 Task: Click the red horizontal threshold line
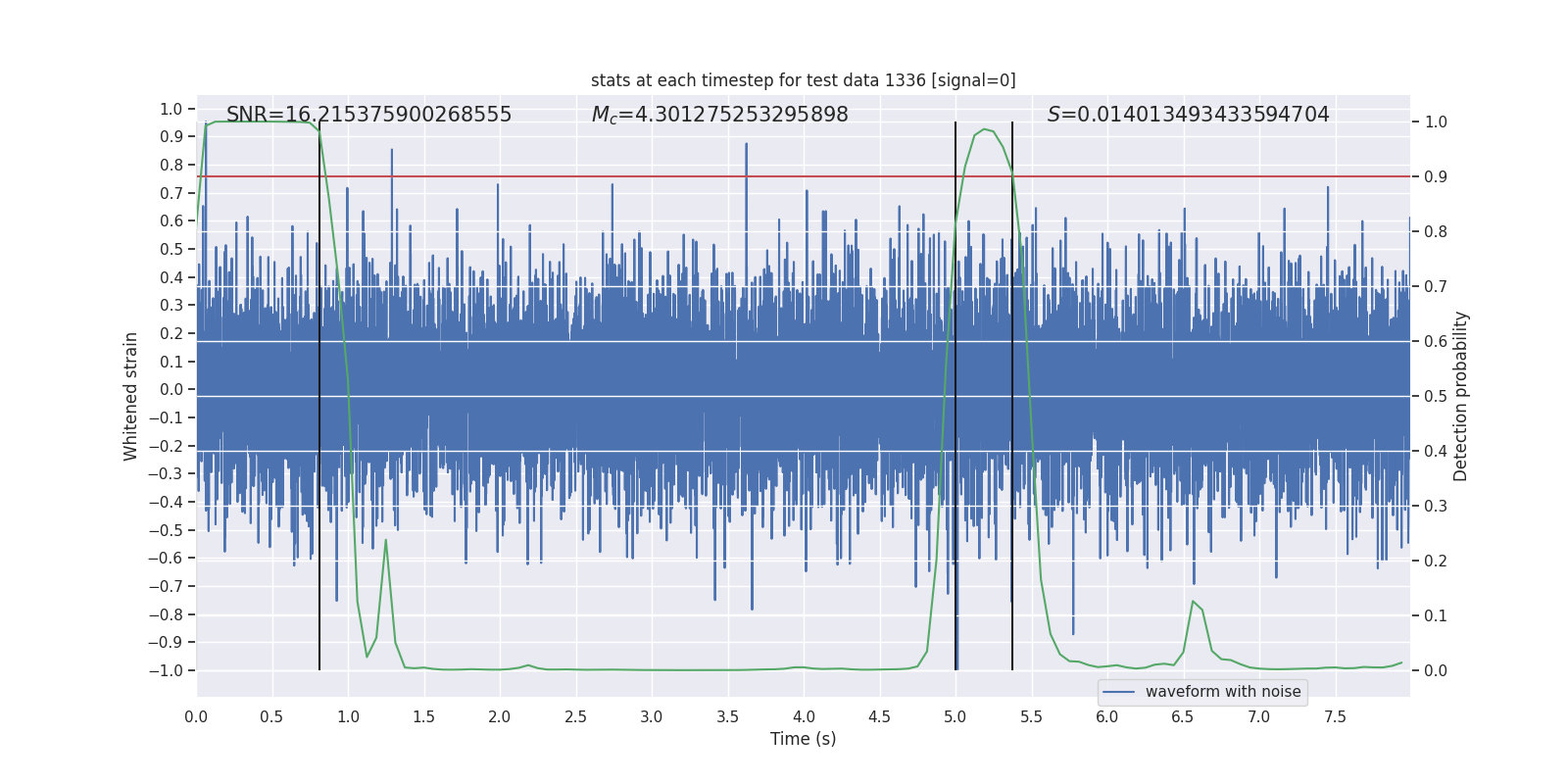804,176
